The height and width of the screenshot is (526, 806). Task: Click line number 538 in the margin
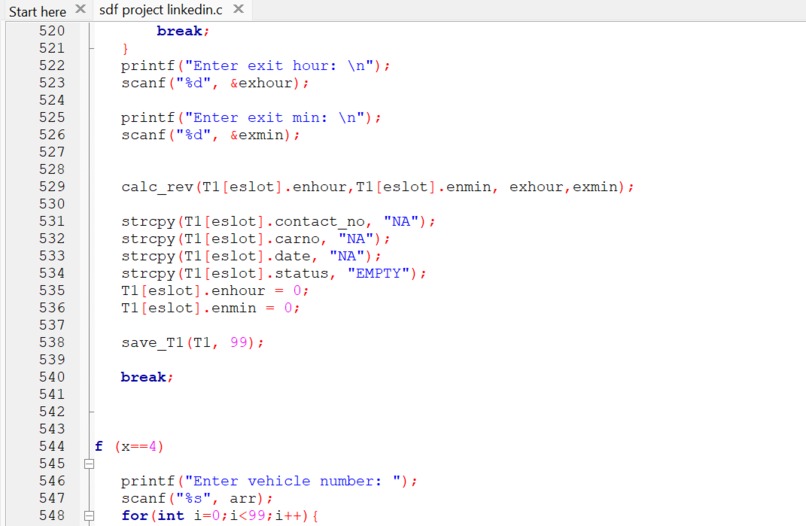pyautogui.click(x=52, y=342)
